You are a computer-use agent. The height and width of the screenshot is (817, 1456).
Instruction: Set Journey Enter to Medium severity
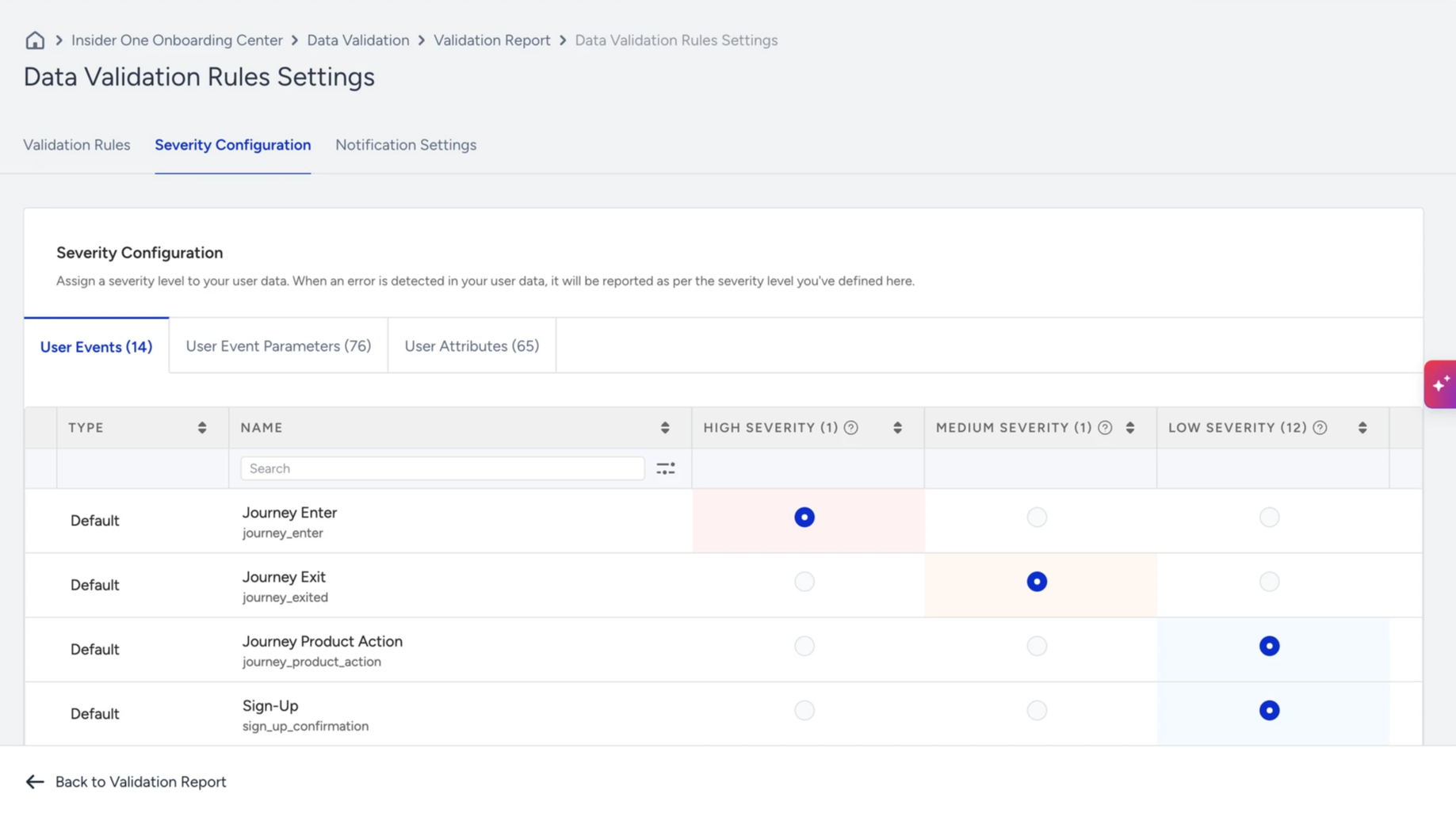pyautogui.click(x=1037, y=517)
